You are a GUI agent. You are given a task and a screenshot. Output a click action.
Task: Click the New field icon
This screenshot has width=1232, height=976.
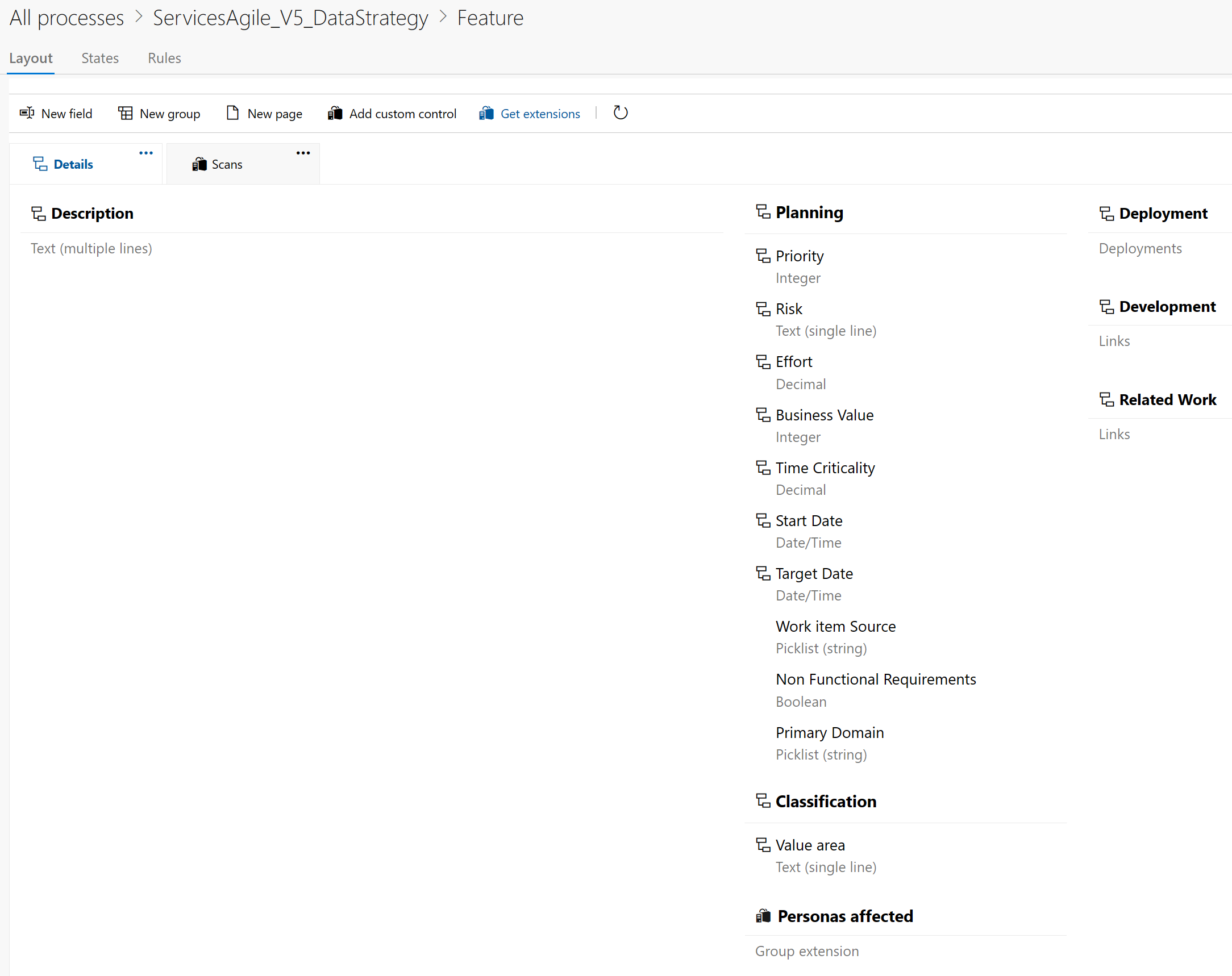pyautogui.click(x=26, y=113)
